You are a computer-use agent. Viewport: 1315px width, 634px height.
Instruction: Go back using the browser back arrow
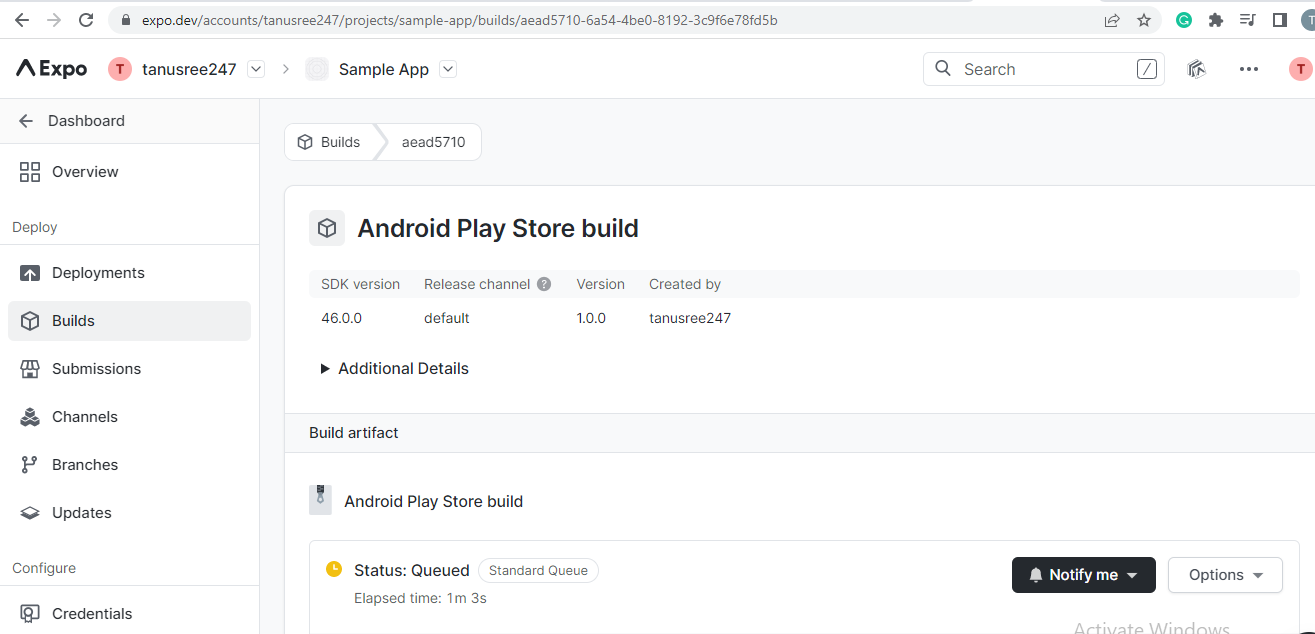coord(22,20)
